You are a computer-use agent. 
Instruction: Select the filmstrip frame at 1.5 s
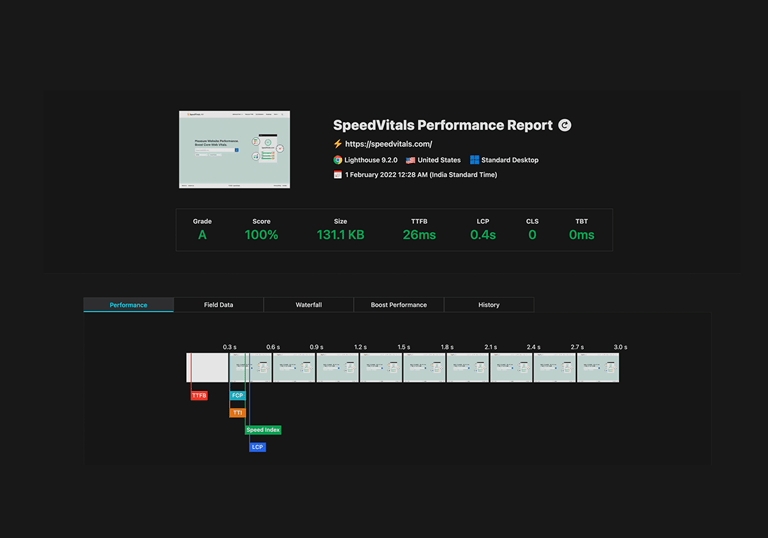[x=424, y=367]
